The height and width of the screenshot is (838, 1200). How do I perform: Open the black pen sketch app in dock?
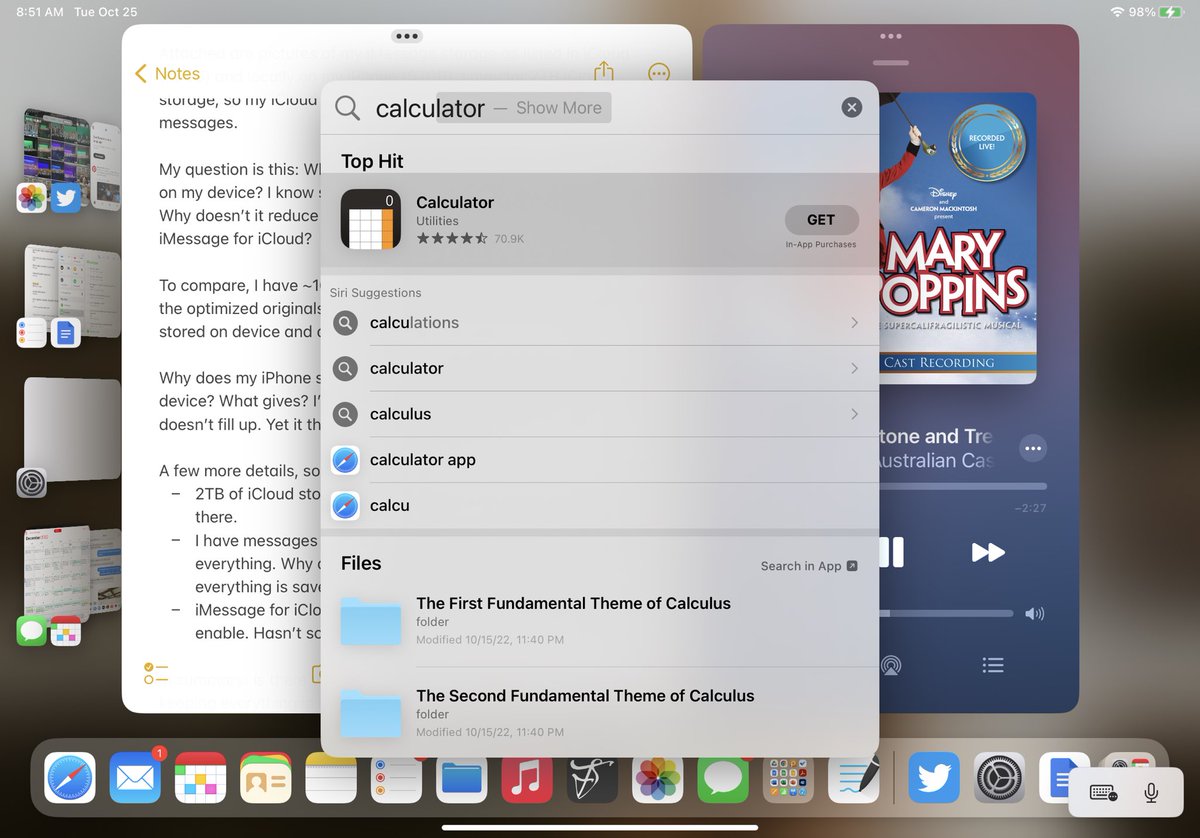[593, 778]
